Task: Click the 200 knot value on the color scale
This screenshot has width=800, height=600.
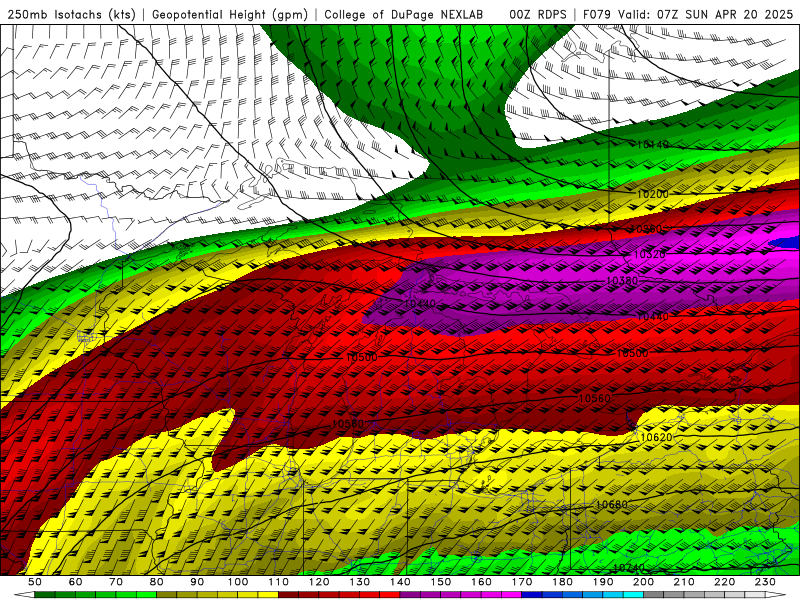Action: (644, 582)
